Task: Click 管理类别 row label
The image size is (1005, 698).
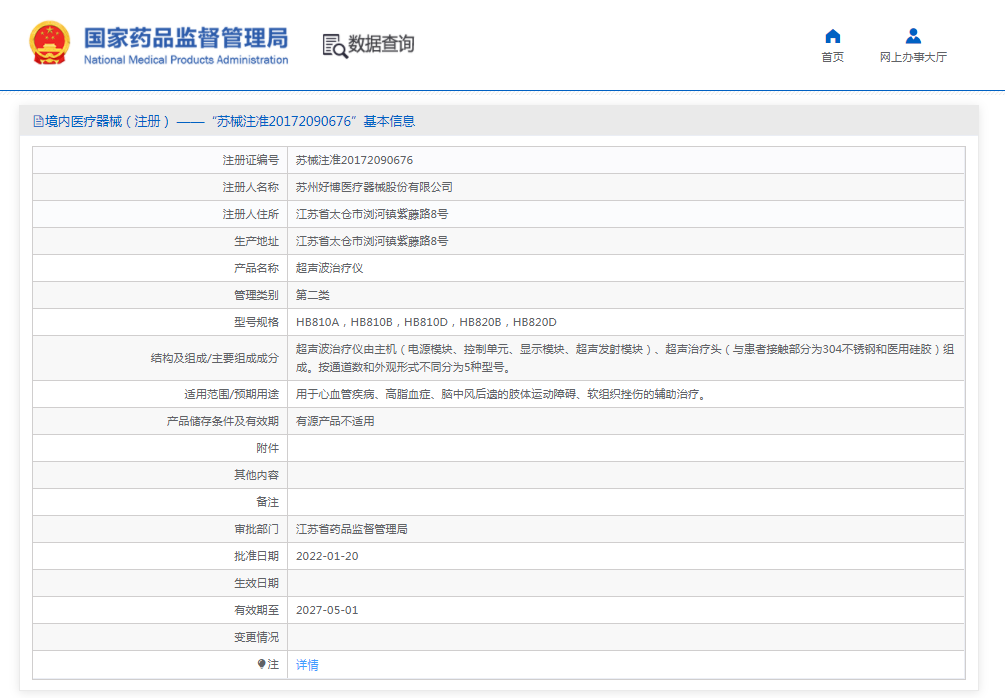Action: click(256, 295)
